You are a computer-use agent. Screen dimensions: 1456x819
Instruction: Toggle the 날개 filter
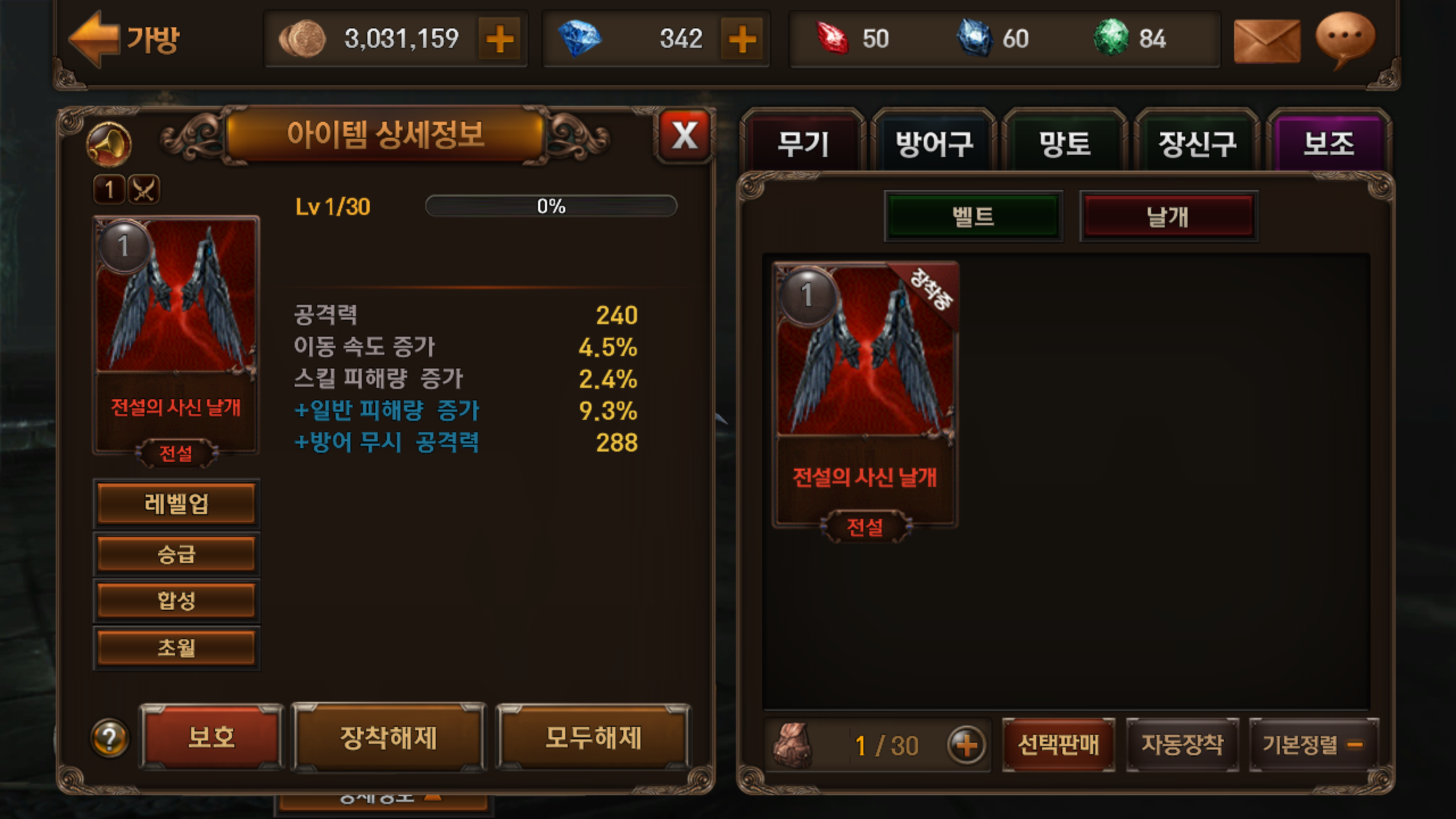click(x=1168, y=216)
